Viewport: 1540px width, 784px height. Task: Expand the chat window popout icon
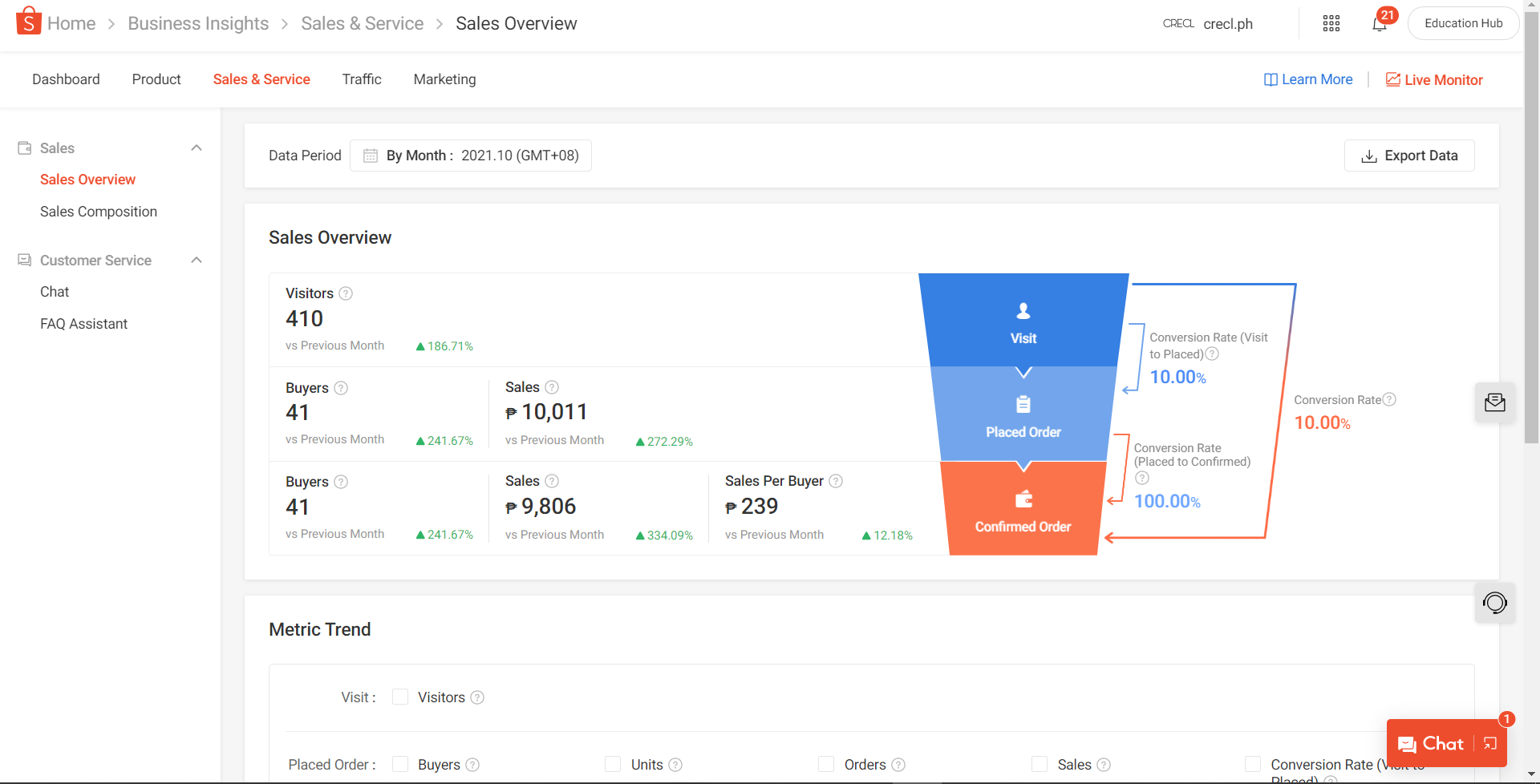[x=1490, y=744]
